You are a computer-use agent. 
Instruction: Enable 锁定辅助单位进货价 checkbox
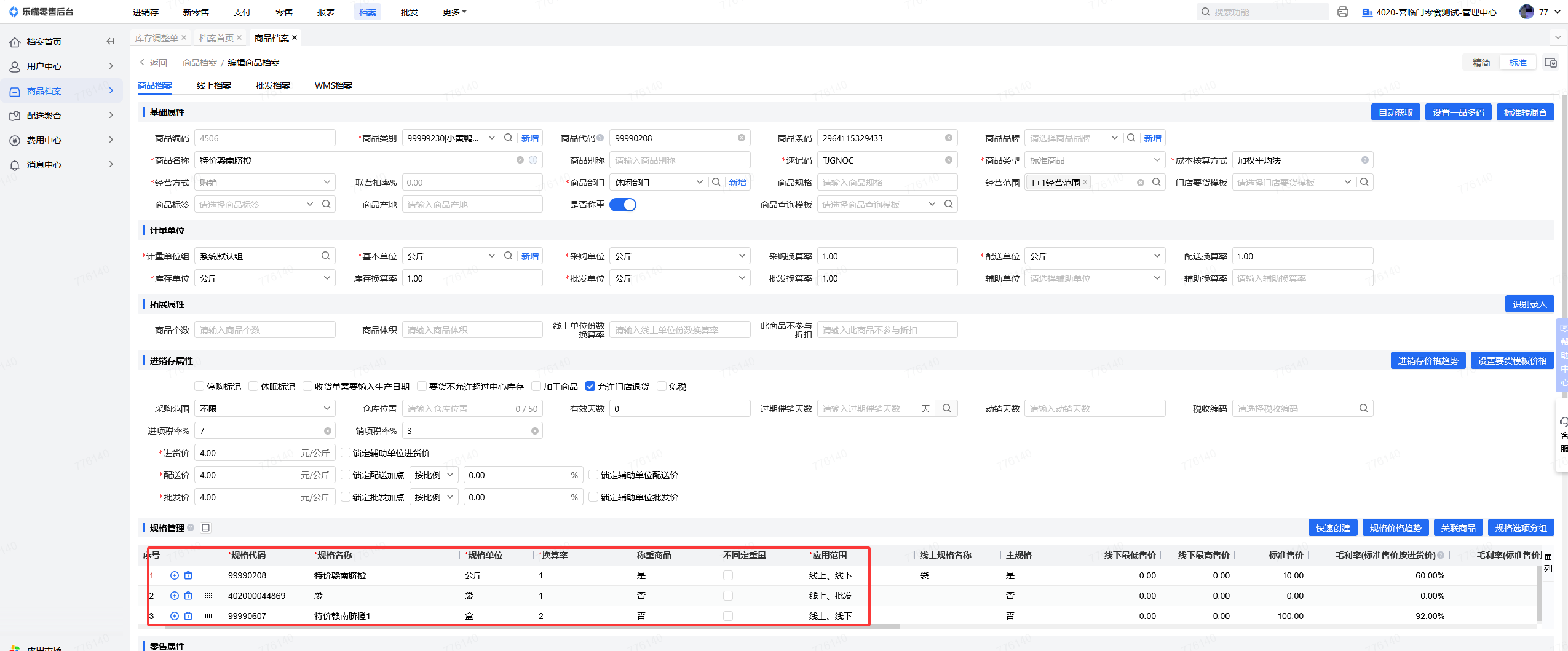tap(346, 453)
